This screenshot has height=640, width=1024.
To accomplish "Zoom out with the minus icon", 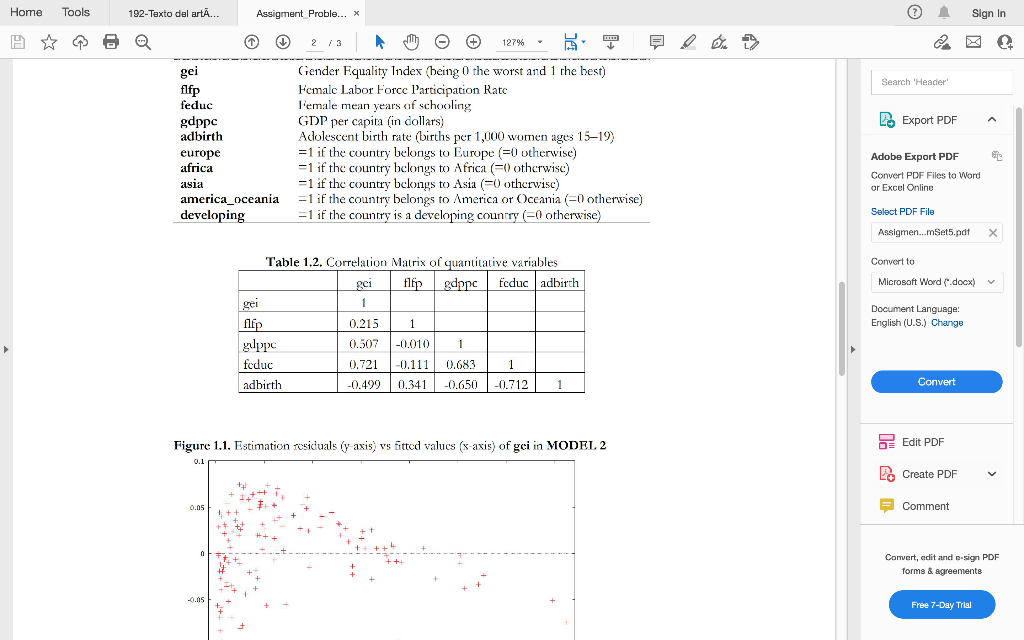I will click(x=442, y=42).
